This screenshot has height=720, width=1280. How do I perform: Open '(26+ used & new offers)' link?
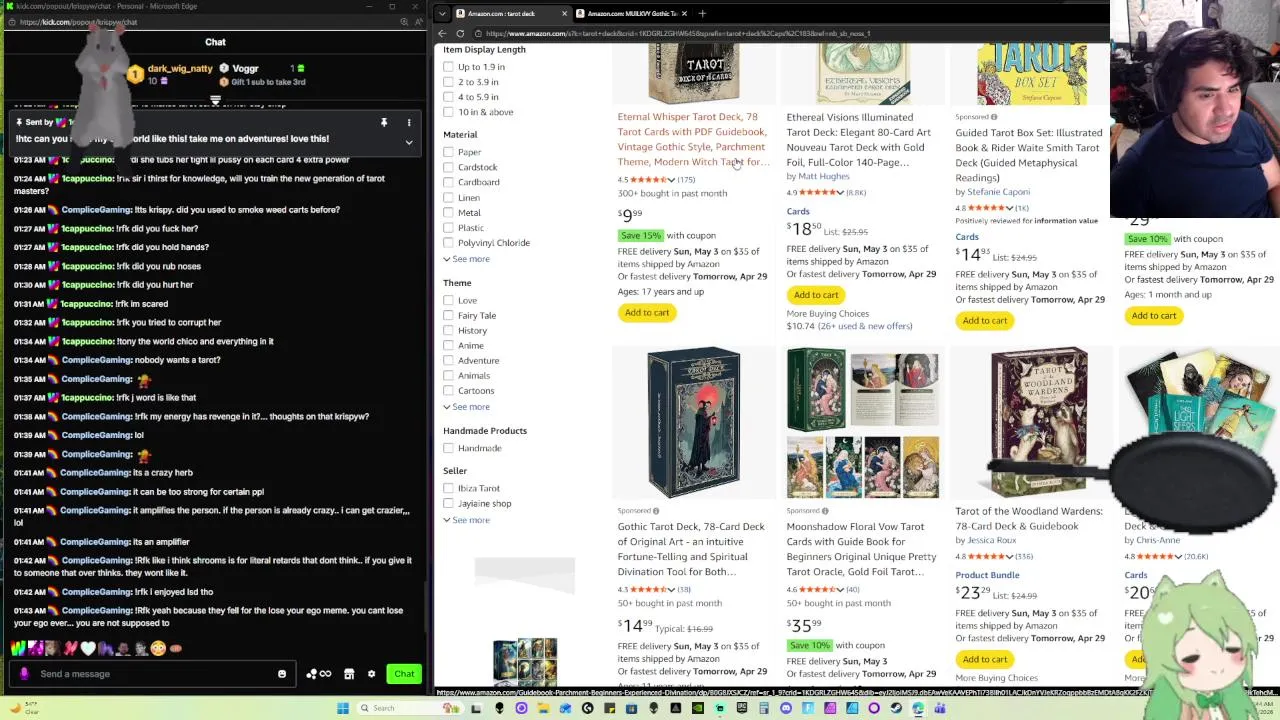(x=865, y=326)
